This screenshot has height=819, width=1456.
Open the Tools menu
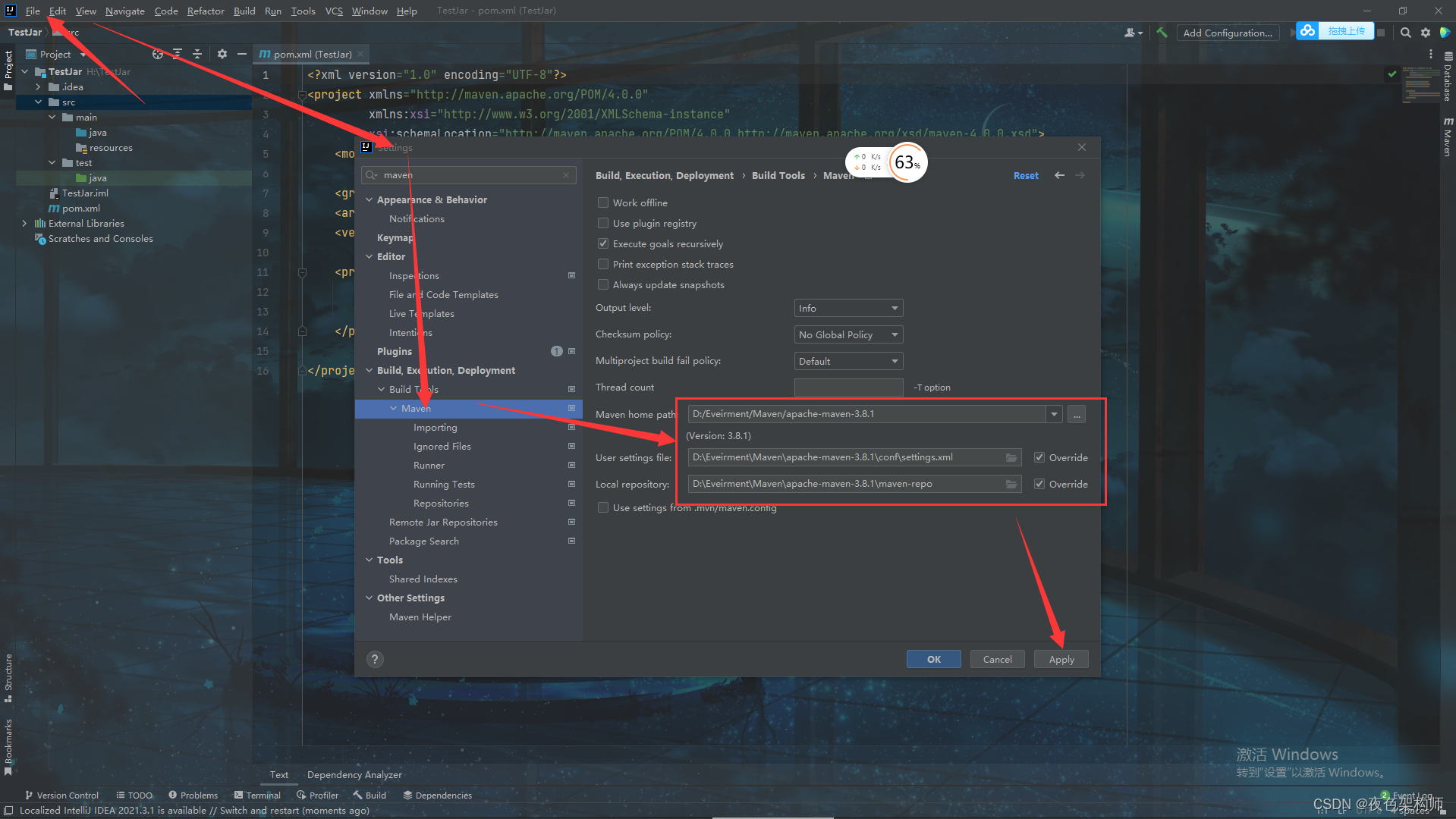pos(303,11)
